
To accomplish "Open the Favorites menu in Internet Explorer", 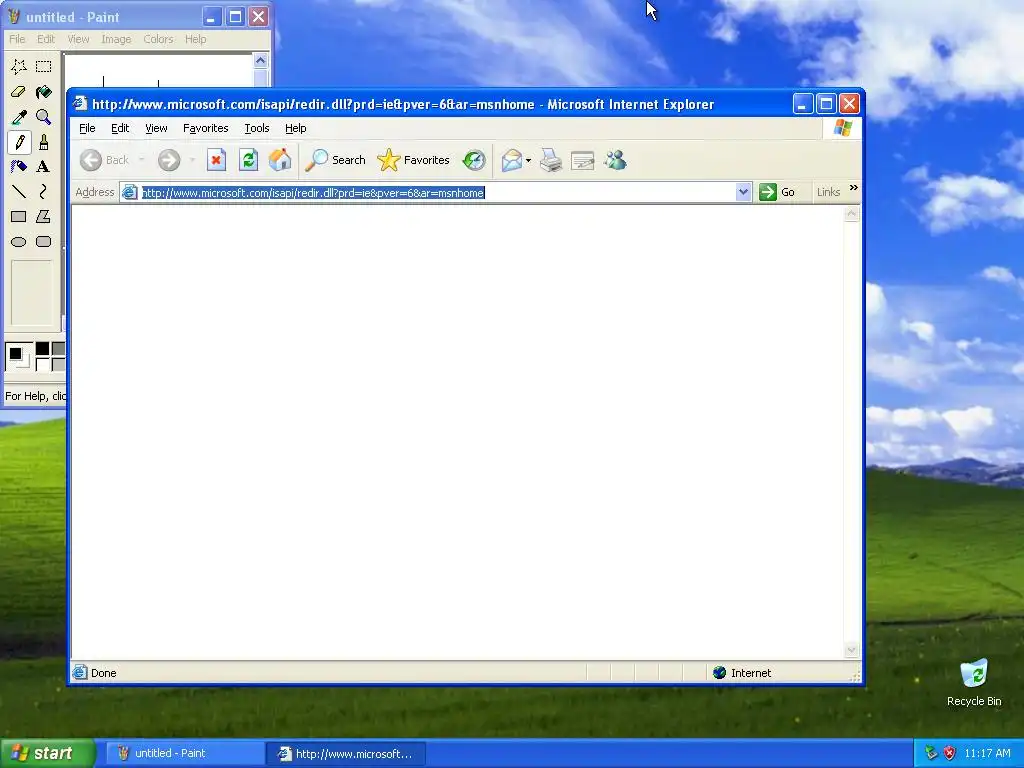I will 206,128.
